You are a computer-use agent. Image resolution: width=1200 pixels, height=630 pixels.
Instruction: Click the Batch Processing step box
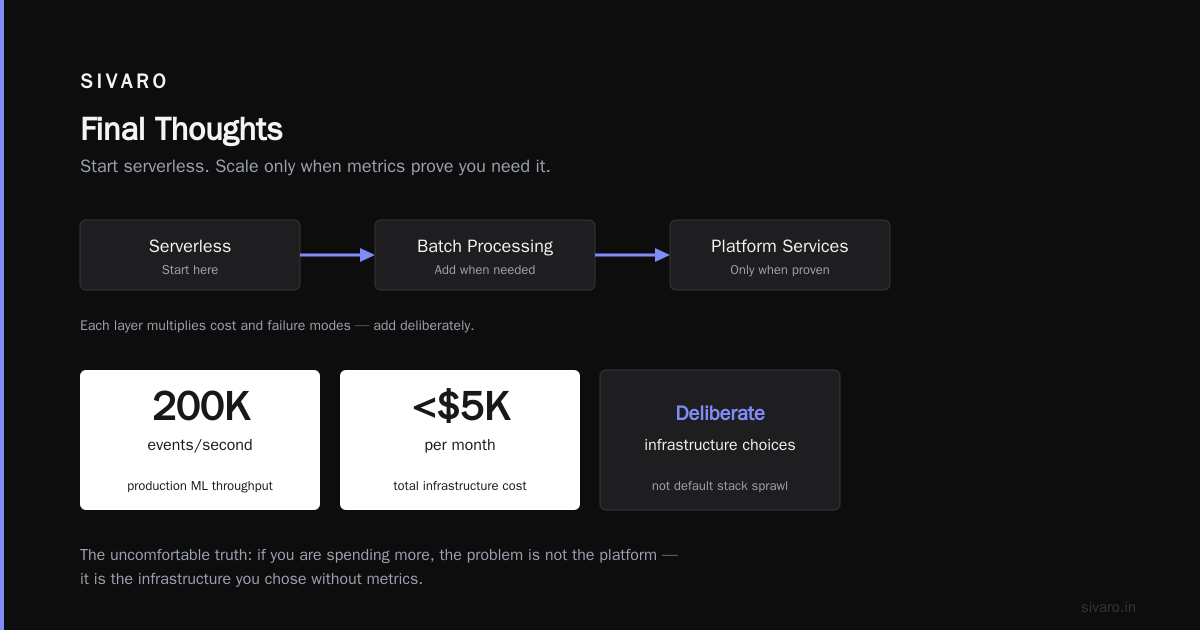(485, 255)
